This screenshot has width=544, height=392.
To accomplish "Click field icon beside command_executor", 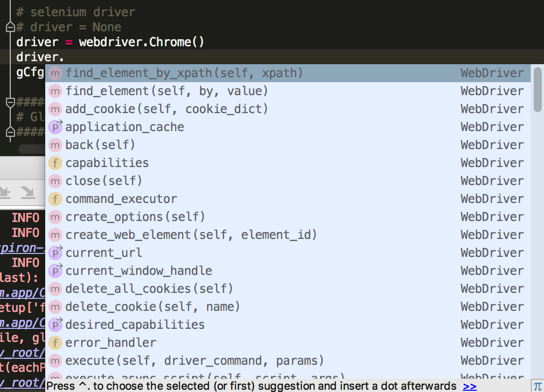I will 55,199.
